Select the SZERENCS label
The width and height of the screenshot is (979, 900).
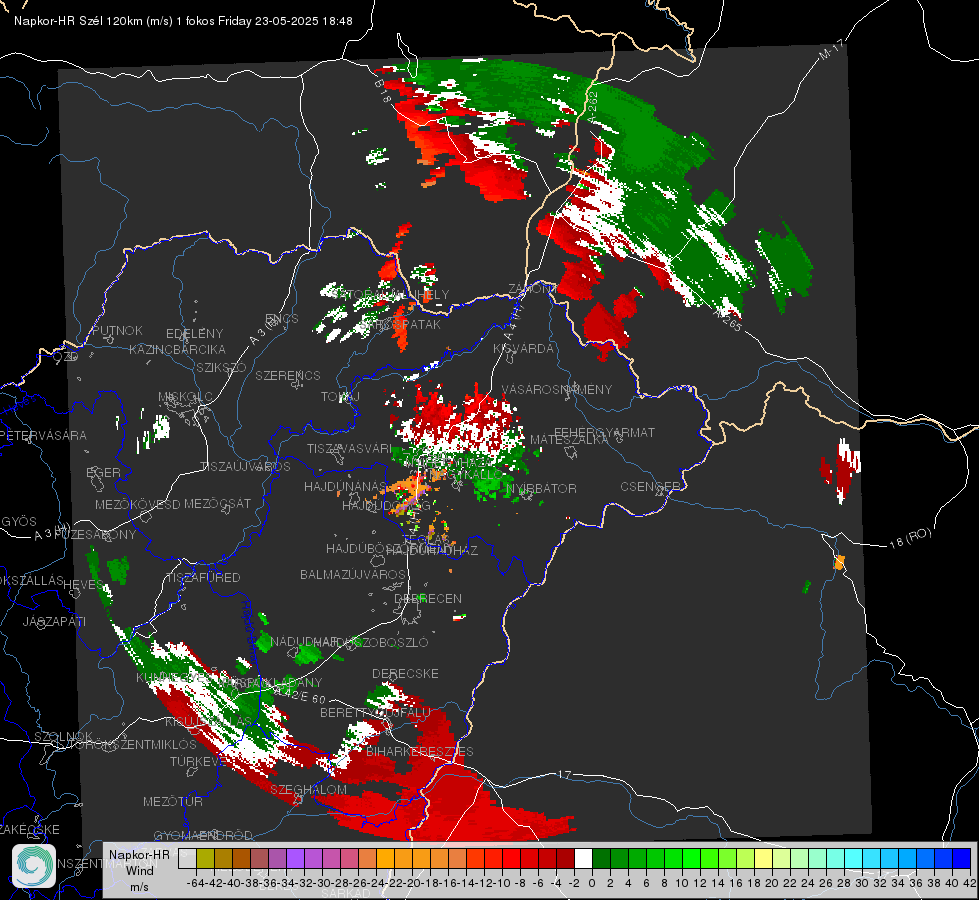coord(288,375)
